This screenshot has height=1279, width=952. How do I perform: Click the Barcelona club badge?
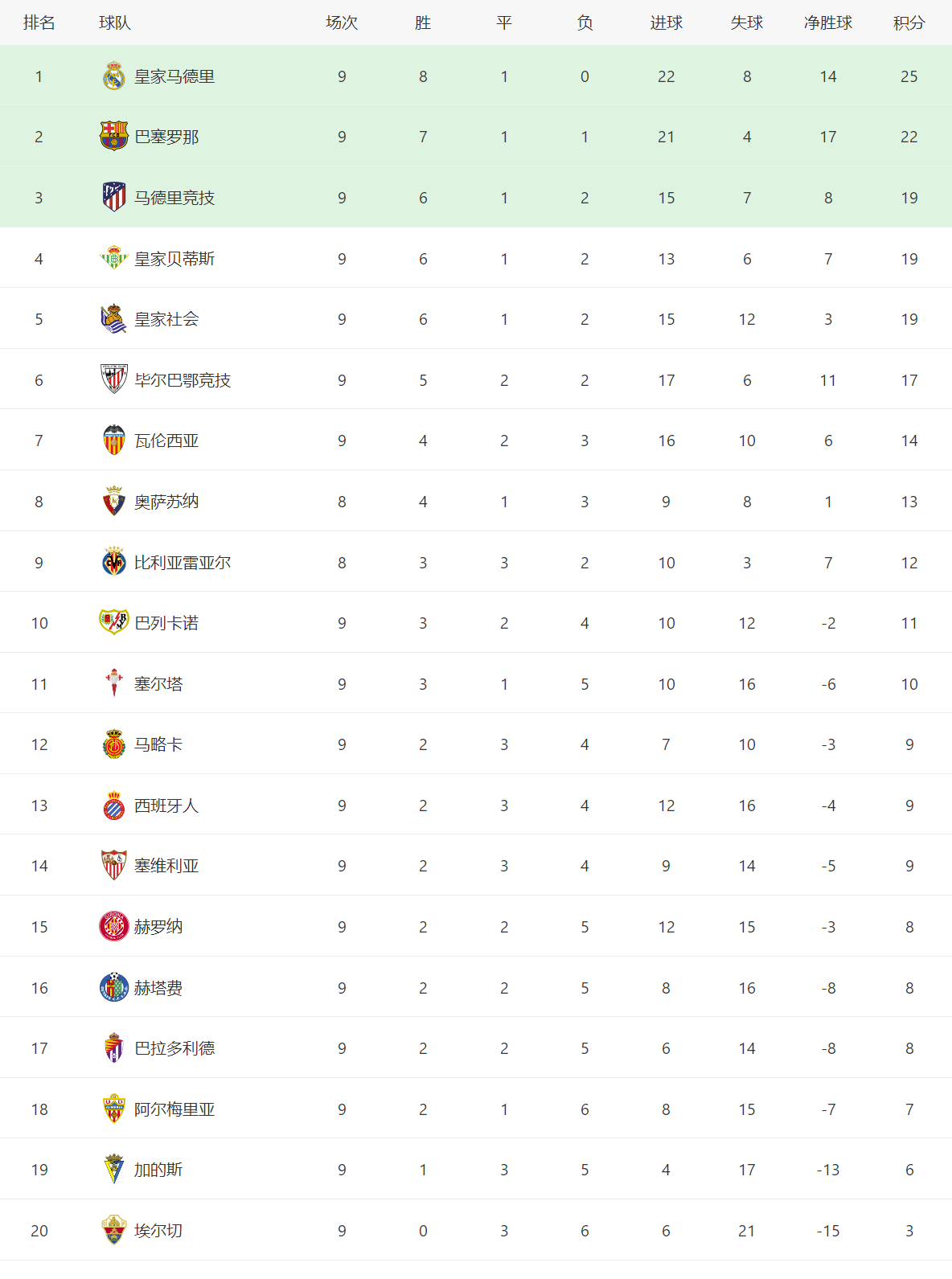[x=114, y=137]
